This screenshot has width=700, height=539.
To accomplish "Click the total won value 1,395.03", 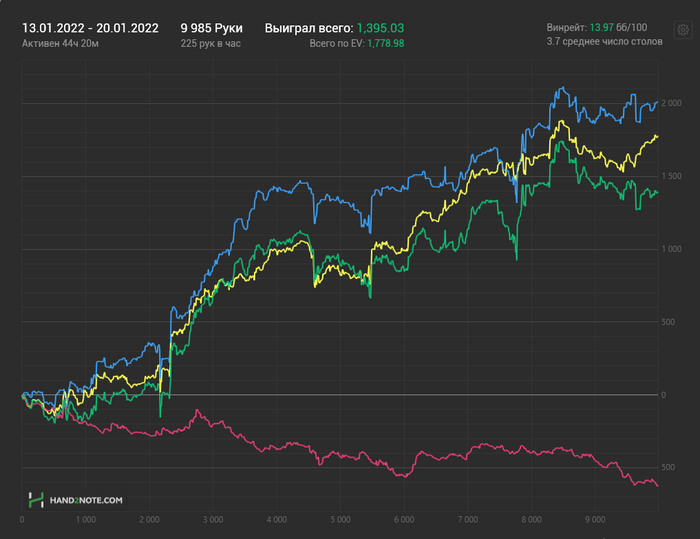I will pos(380,28).
